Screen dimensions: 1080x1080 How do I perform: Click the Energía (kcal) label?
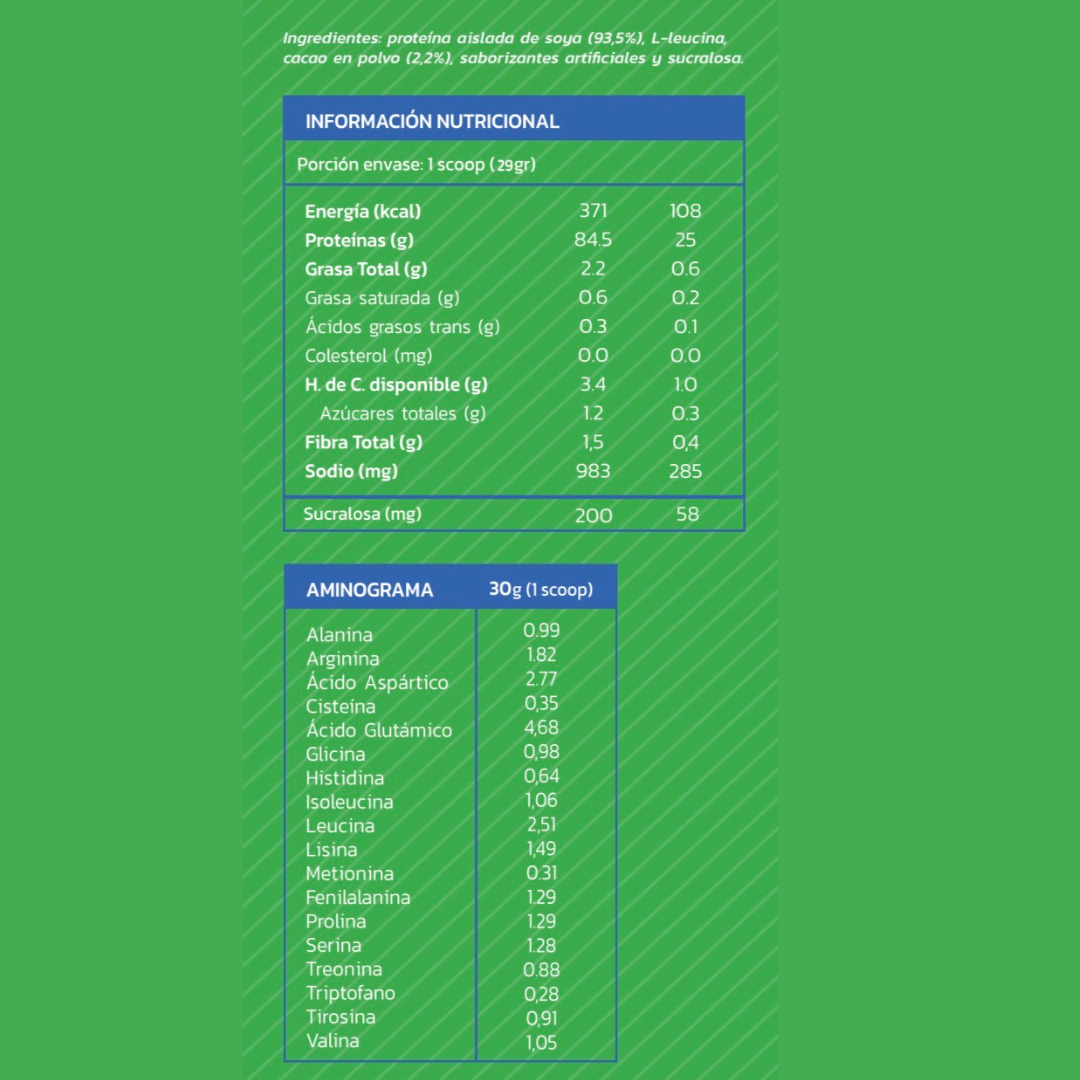(x=362, y=211)
